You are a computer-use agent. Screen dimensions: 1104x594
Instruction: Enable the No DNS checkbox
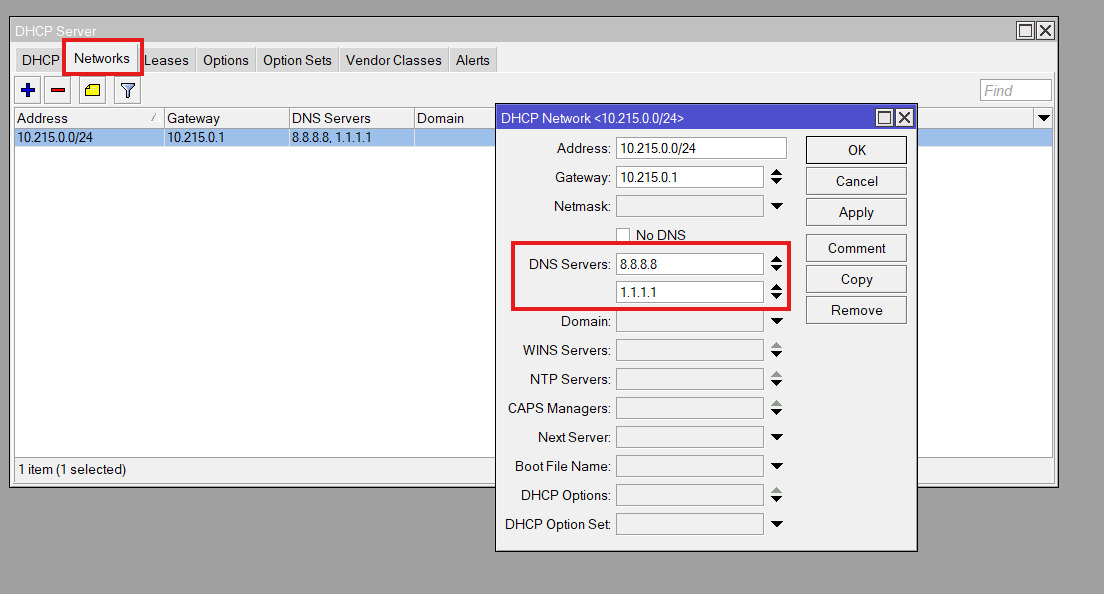(x=623, y=235)
